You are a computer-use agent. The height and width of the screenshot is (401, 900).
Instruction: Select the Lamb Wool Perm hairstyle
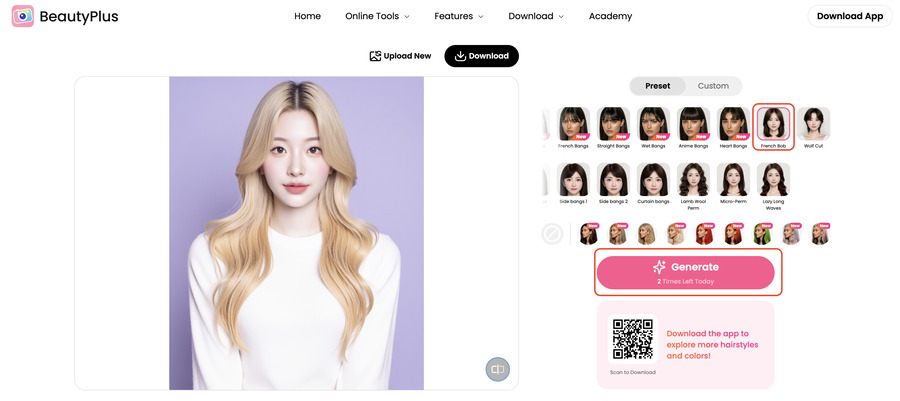693,186
